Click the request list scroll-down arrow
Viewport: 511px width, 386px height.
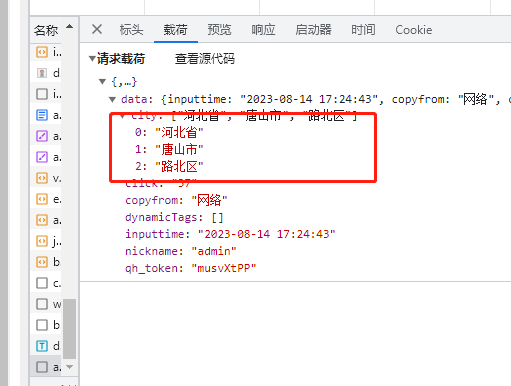coord(70,367)
